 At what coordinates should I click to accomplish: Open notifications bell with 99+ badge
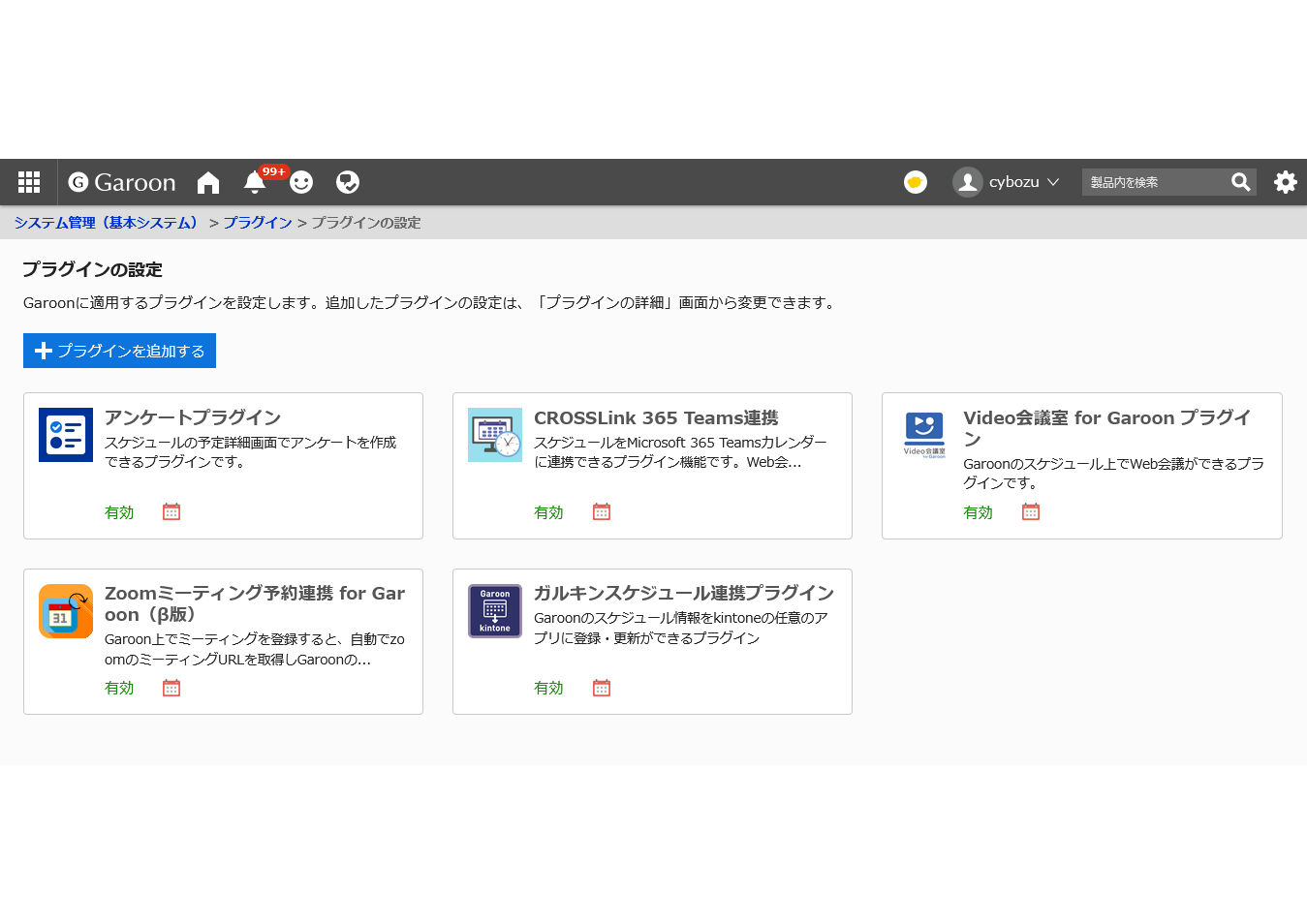255,181
